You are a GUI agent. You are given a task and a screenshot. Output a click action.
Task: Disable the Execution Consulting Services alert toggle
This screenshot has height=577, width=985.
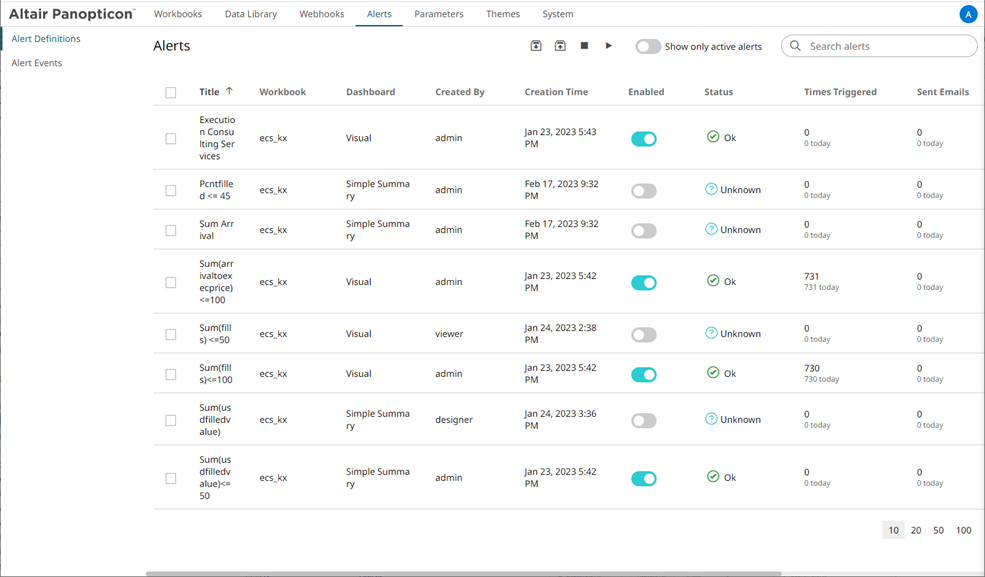click(644, 139)
